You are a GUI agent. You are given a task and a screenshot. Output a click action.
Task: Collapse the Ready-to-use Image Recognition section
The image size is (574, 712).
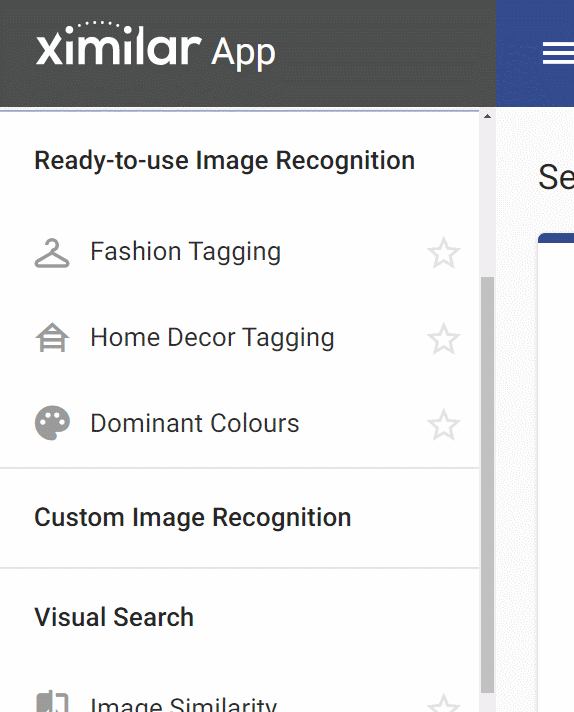point(239,161)
